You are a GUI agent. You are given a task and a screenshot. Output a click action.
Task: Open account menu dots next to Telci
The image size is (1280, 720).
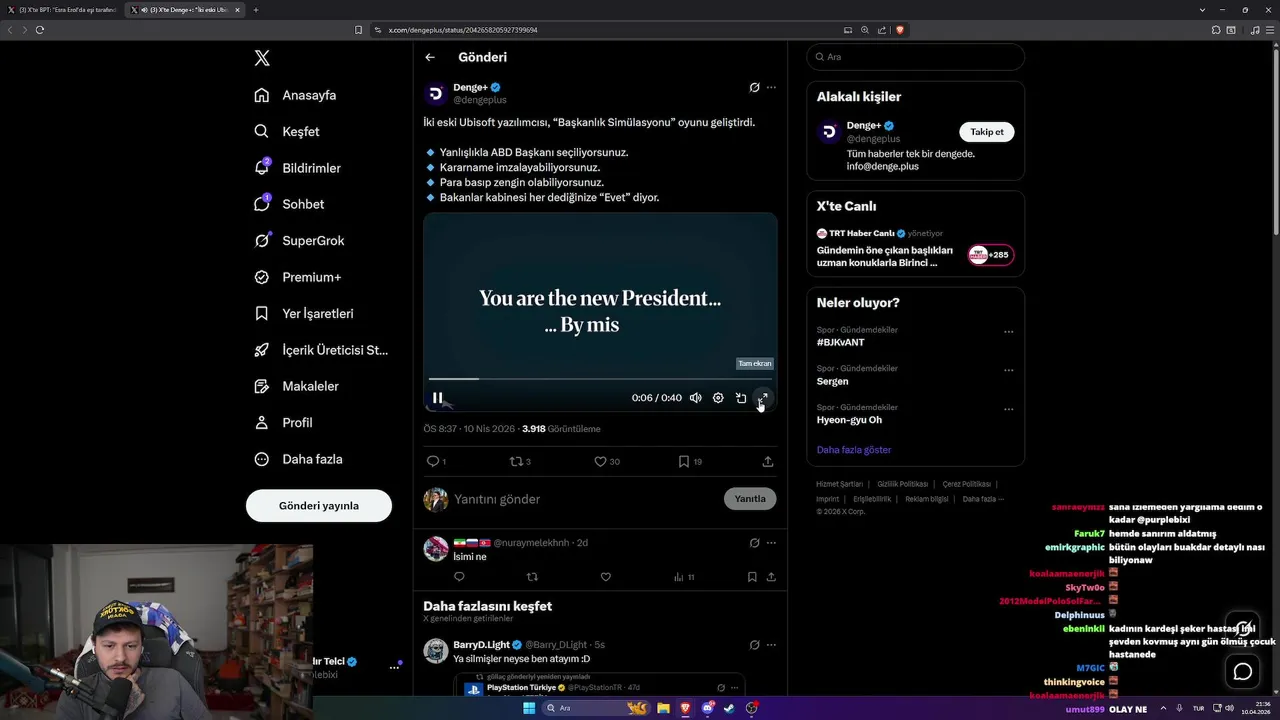[394, 667]
